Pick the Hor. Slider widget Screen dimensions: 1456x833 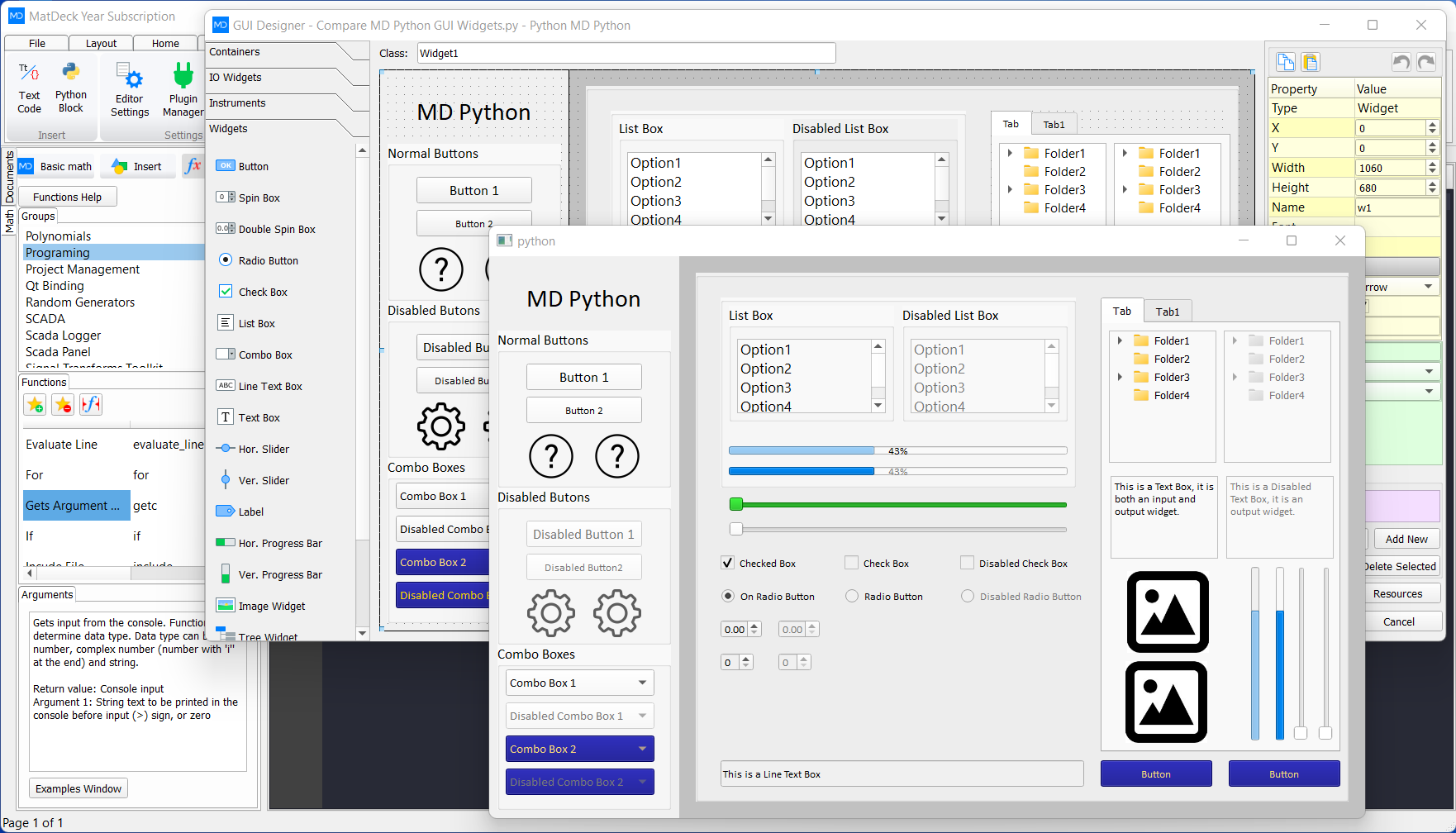click(252, 449)
